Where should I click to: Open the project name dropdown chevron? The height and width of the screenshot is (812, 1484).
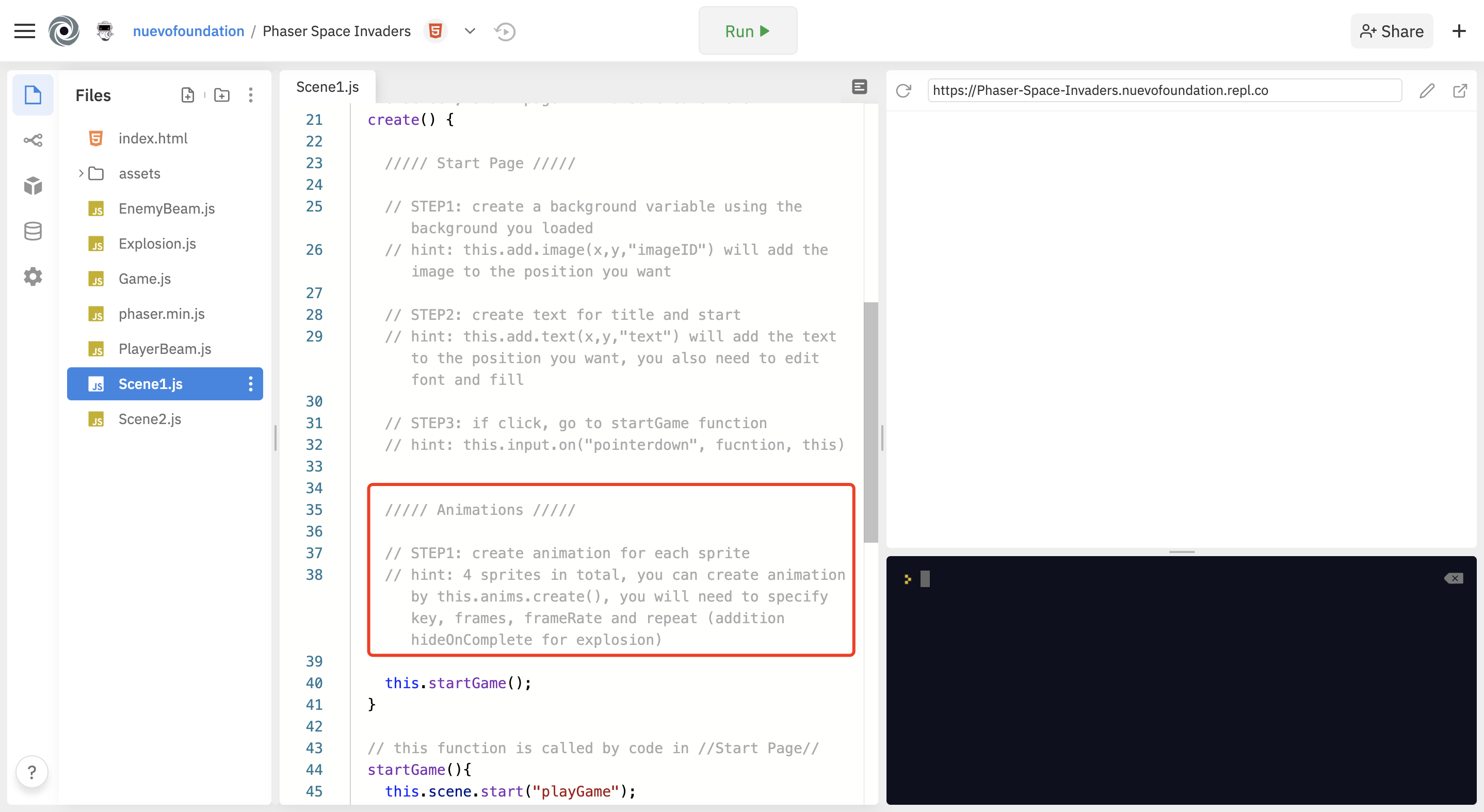tap(470, 31)
